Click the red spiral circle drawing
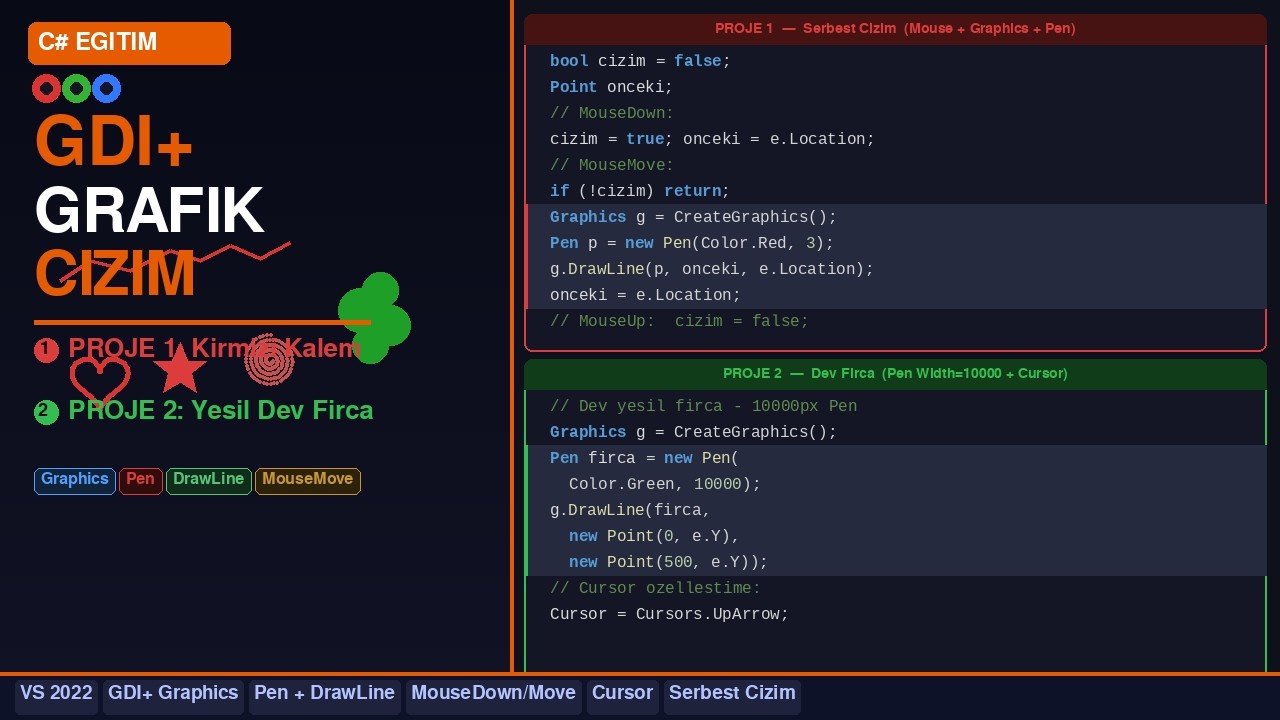This screenshot has height=720, width=1280. coord(269,360)
